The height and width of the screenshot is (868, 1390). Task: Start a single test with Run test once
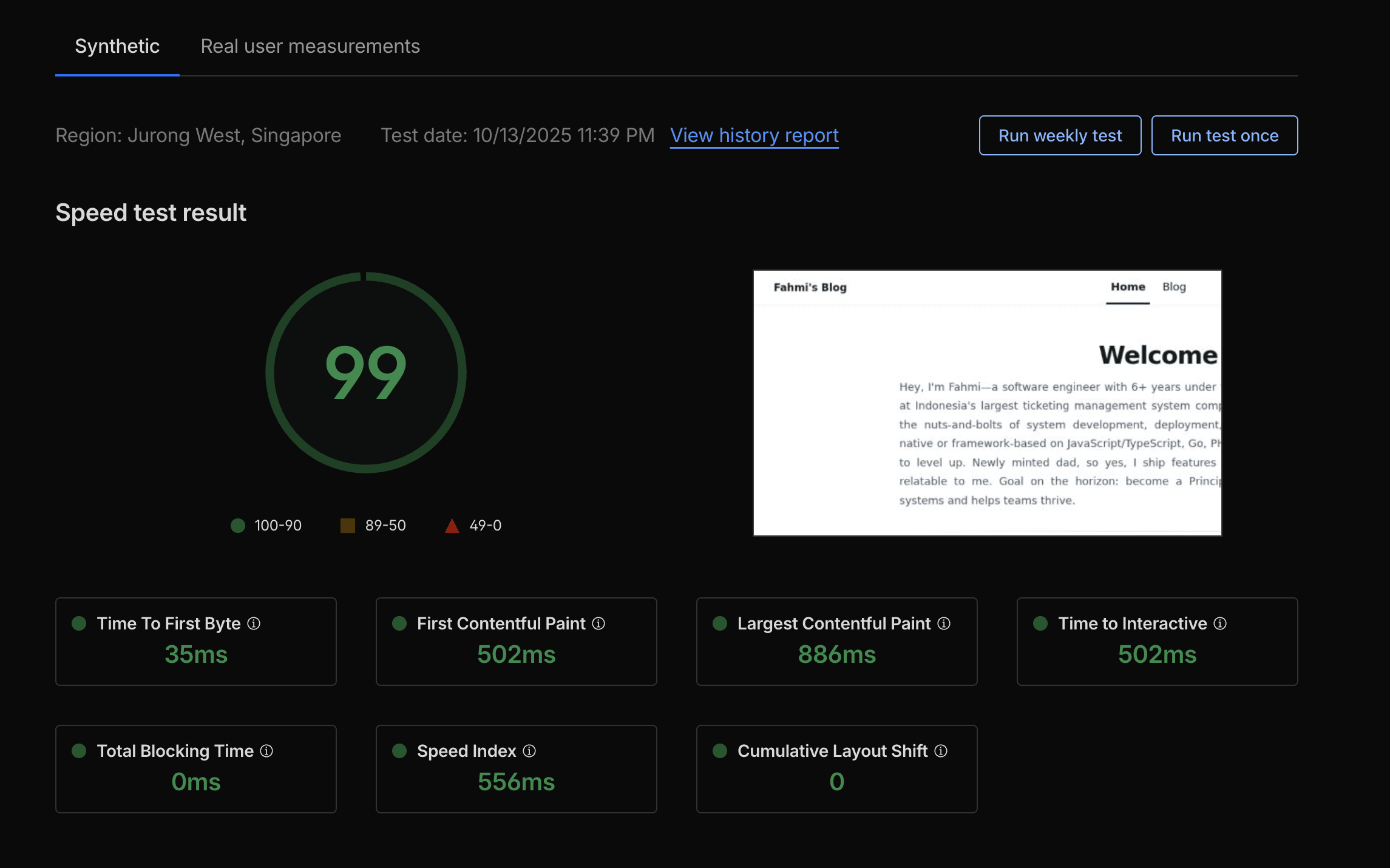pos(1224,135)
